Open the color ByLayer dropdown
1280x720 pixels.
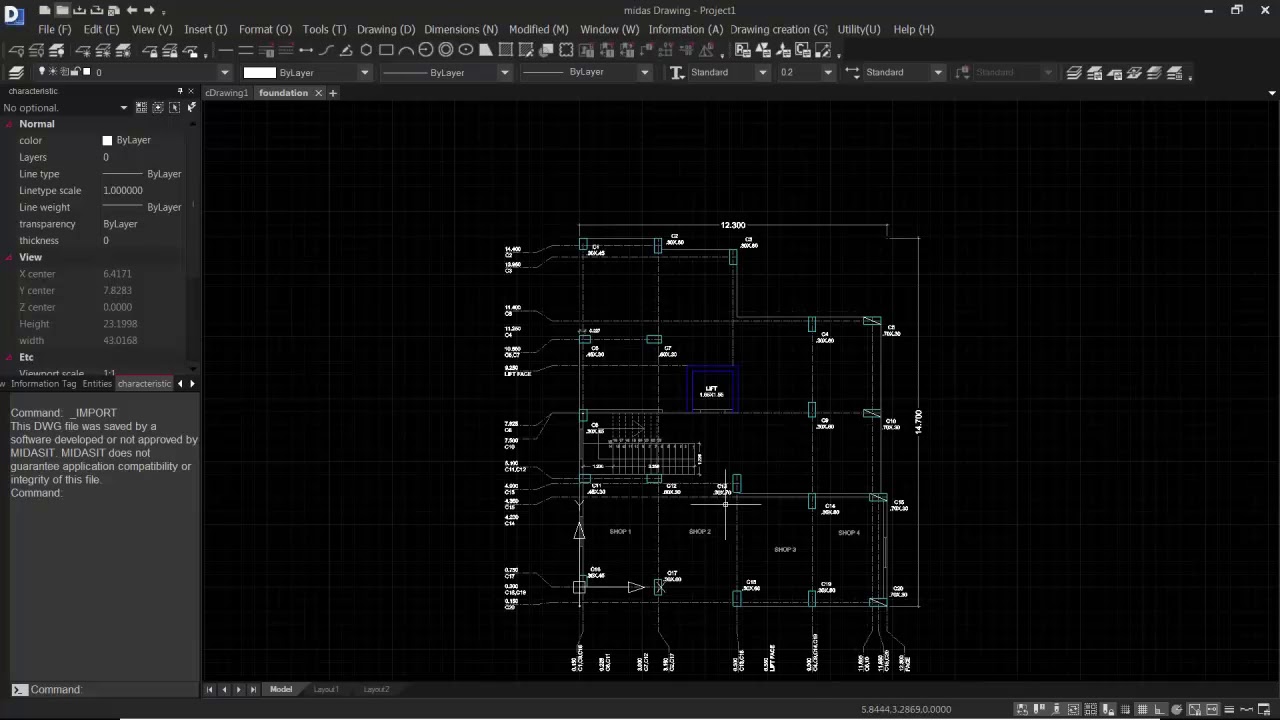pyautogui.click(x=364, y=72)
